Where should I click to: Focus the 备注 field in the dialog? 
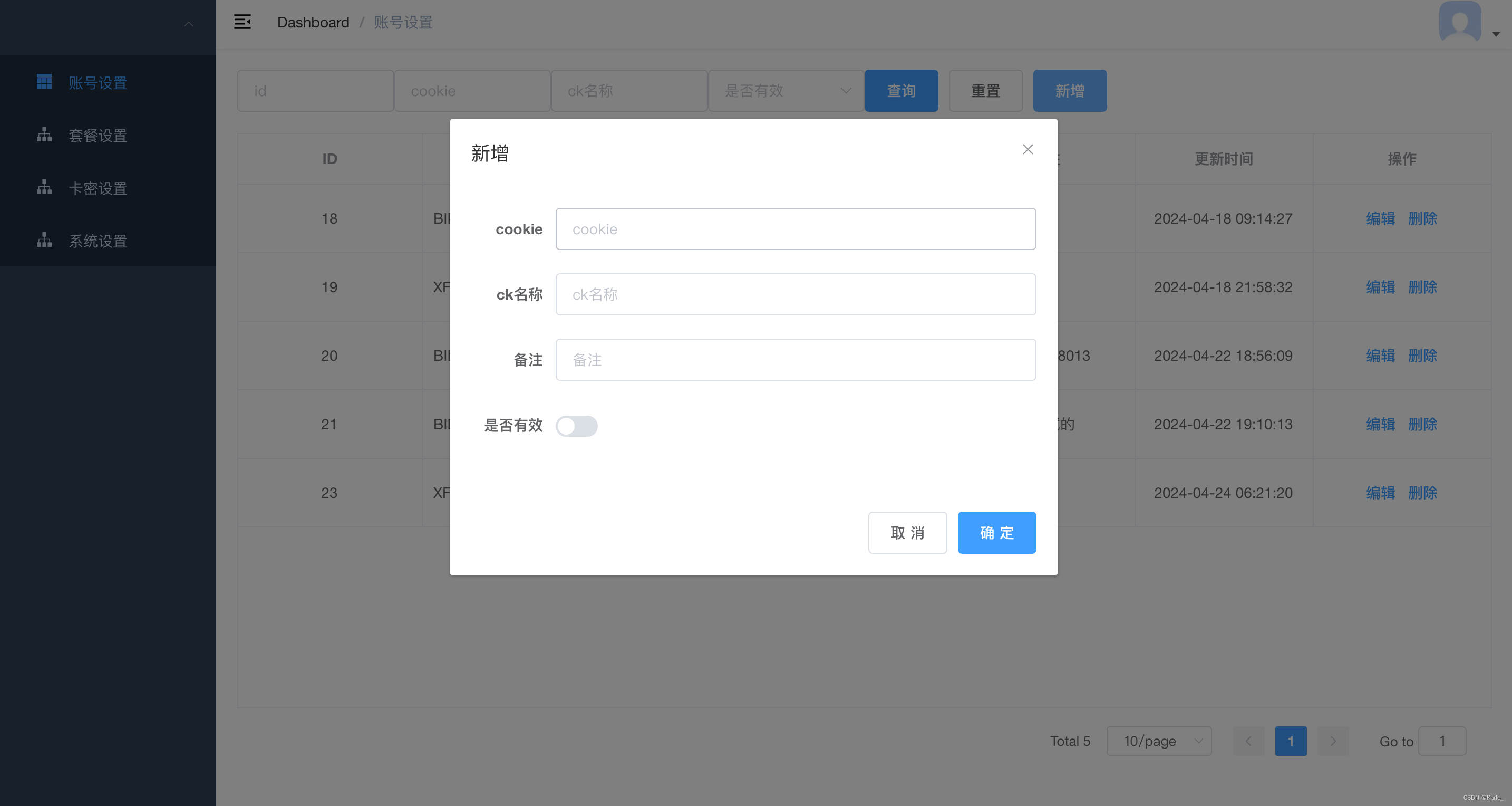(796, 360)
